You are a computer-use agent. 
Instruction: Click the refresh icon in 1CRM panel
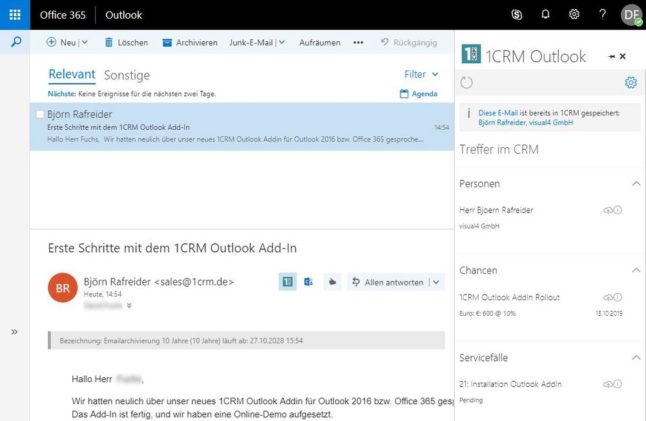pyautogui.click(x=467, y=83)
